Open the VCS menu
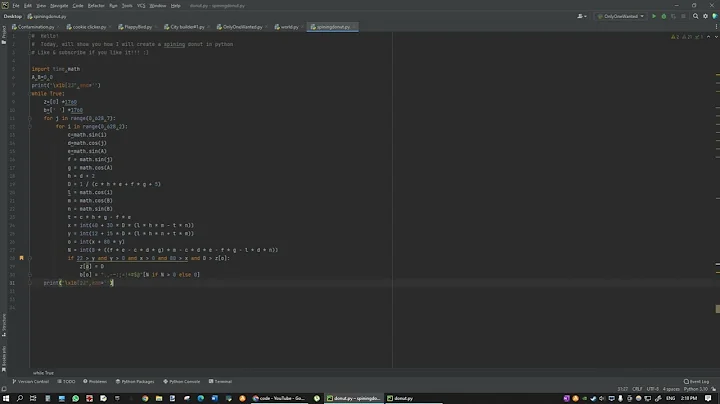The height and width of the screenshot is (404, 720). click(141, 6)
